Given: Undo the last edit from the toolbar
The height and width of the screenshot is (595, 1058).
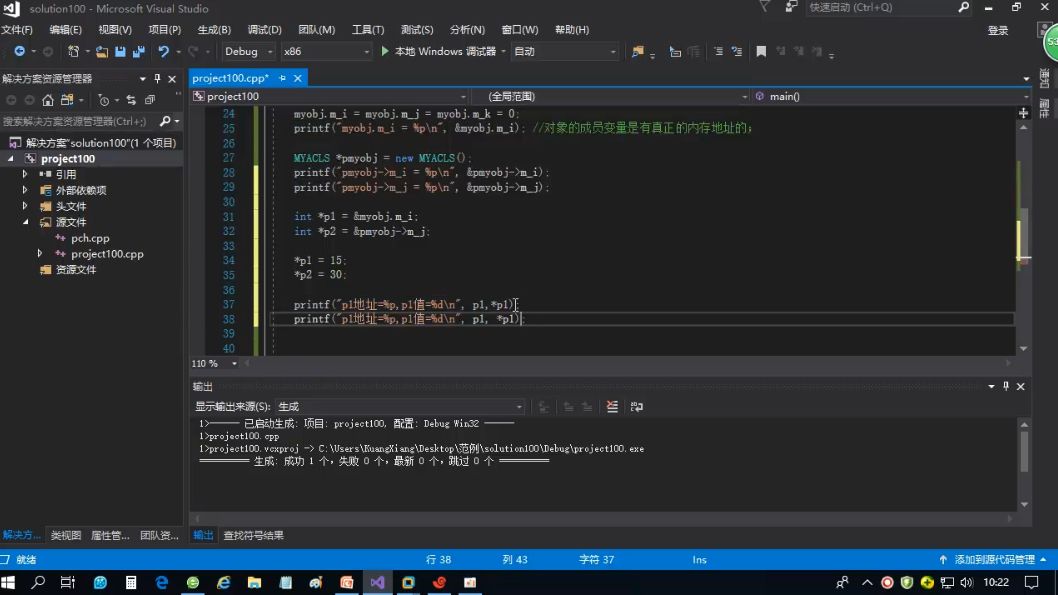Looking at the screenshot, I should tap(163, 51).
